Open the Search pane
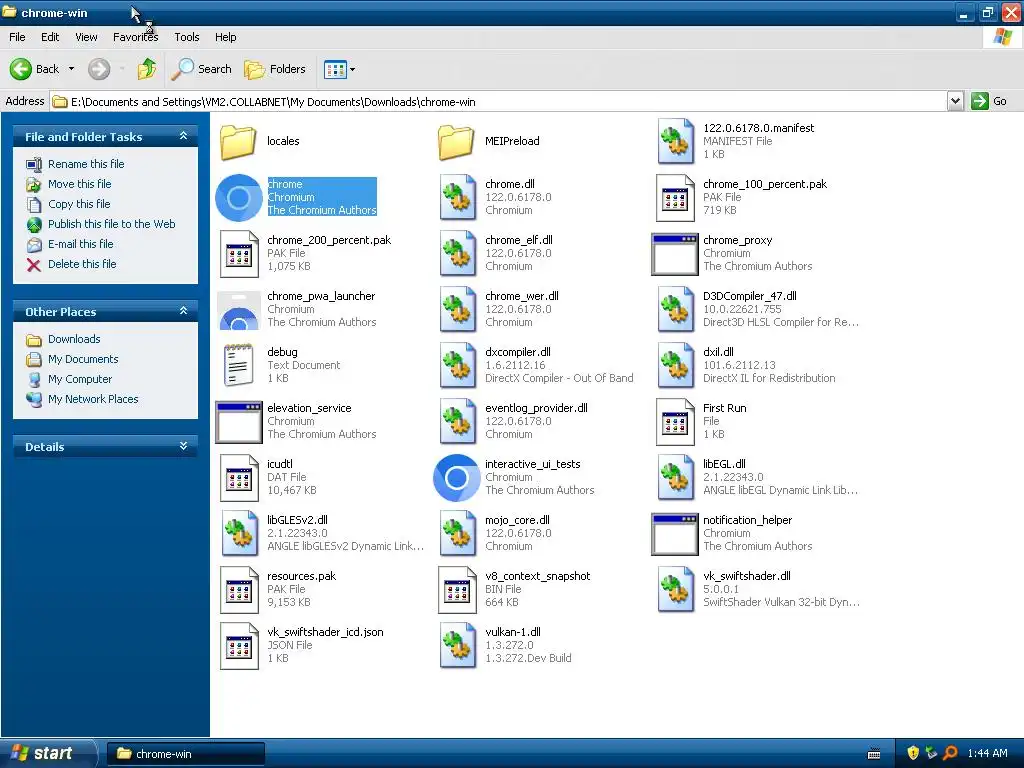 pyautogui.click(x=201, y=69)
